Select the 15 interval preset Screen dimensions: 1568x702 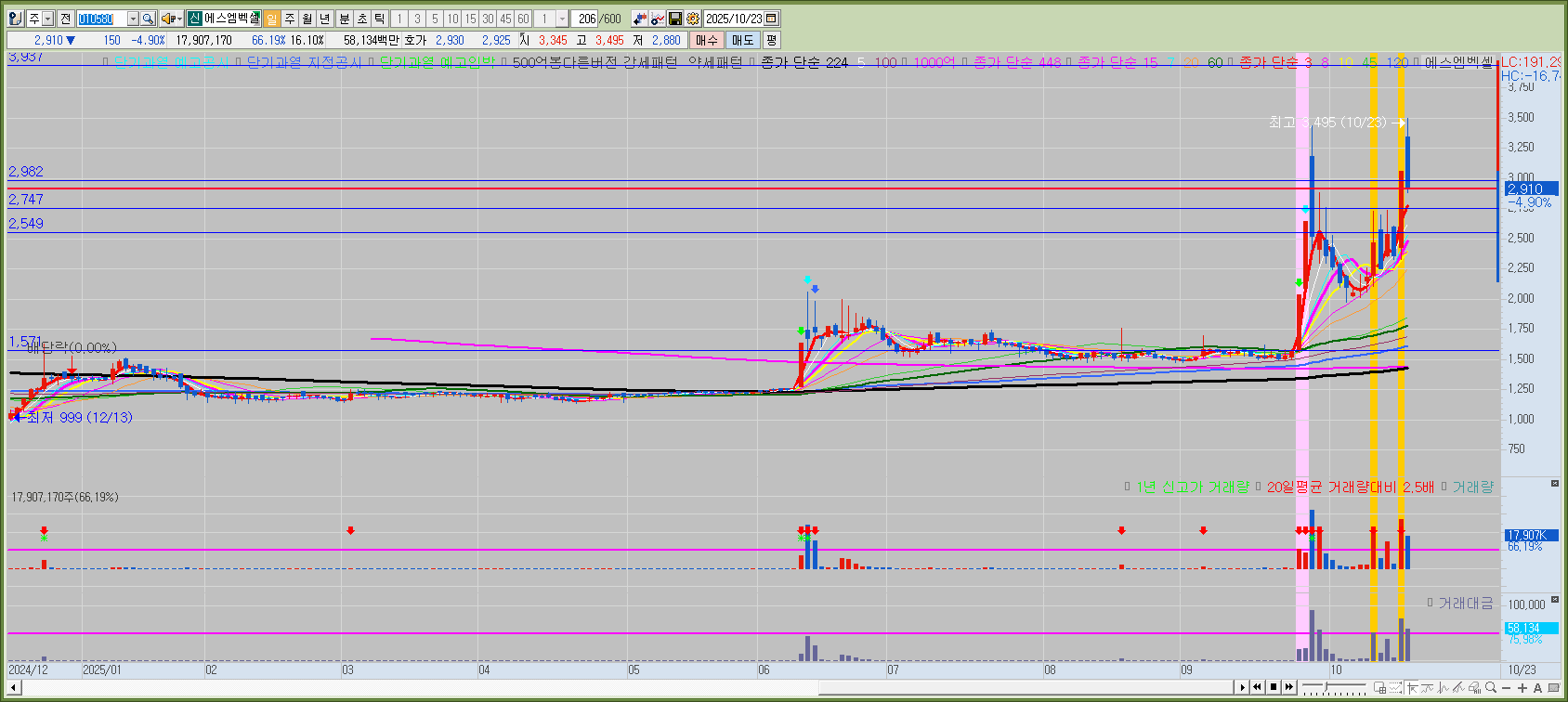(470, 19)
